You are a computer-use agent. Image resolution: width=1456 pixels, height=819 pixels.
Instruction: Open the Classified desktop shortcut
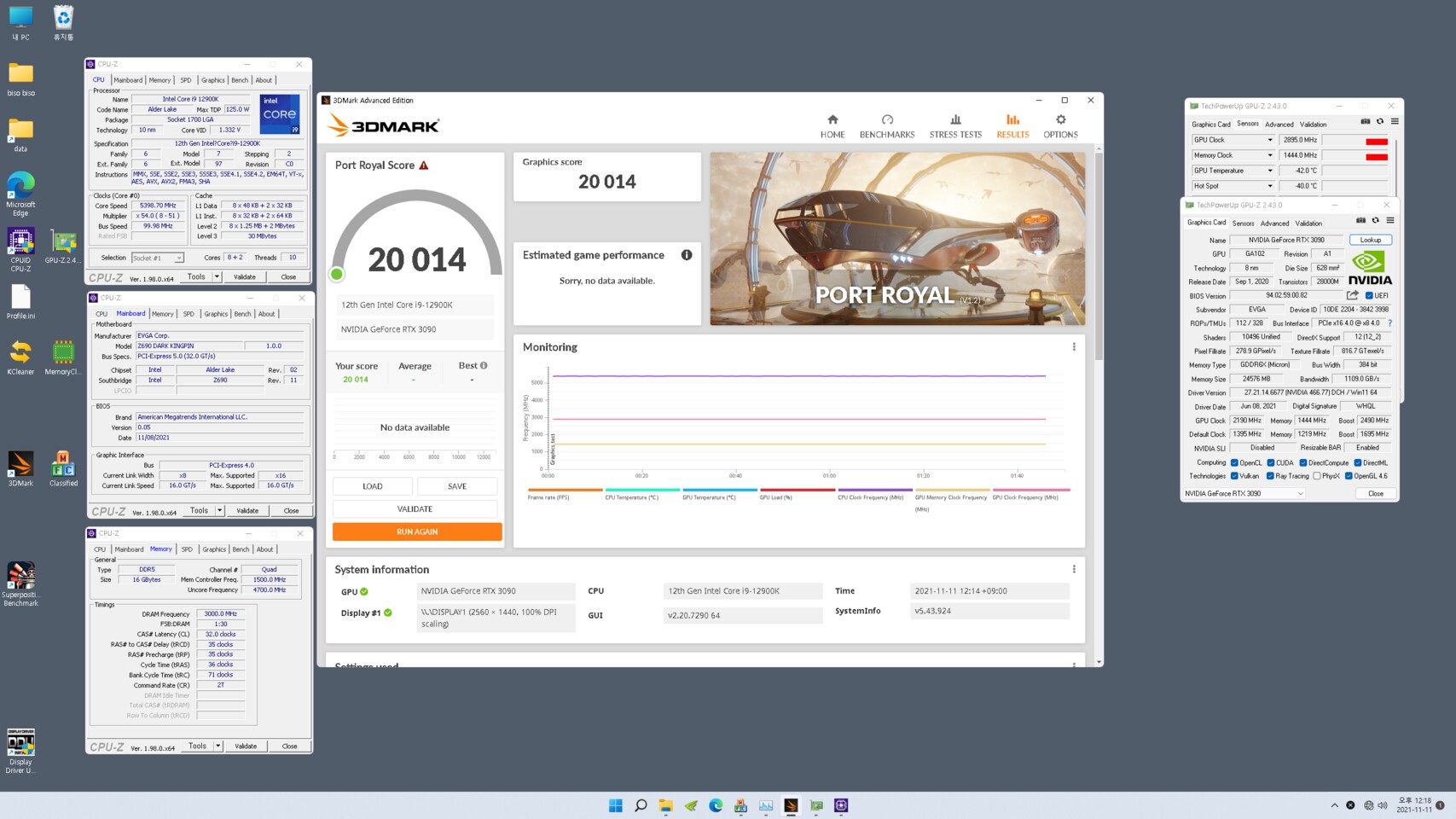click(x=63, y=469)
